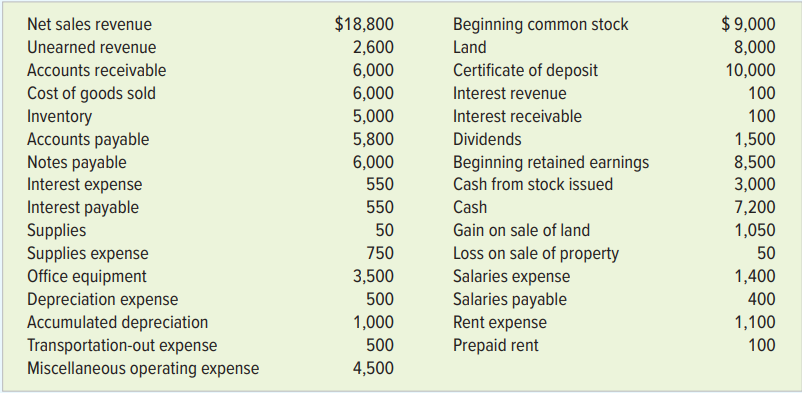This screenshot has width=802, height=393.
Task: Select the Interest expense amount 550
Action: click(x=380, y=184)
